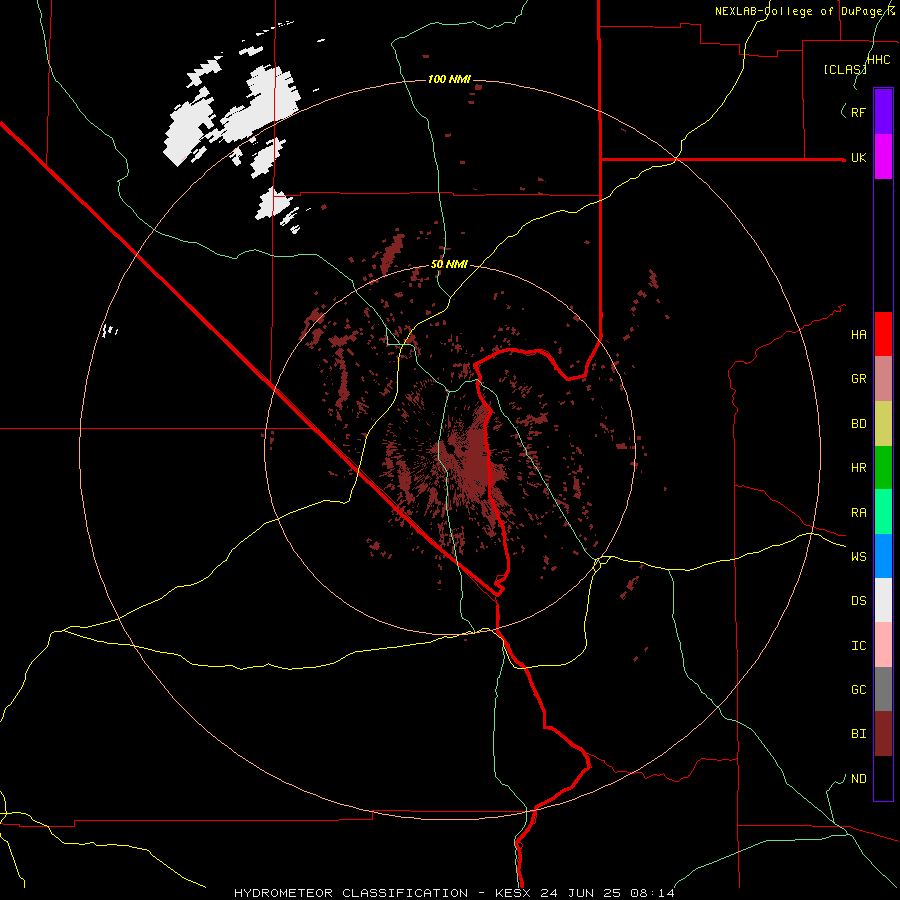Click the 'BD' legend label
The width and height of the screenshot is (900, 900).
(858, 424)
